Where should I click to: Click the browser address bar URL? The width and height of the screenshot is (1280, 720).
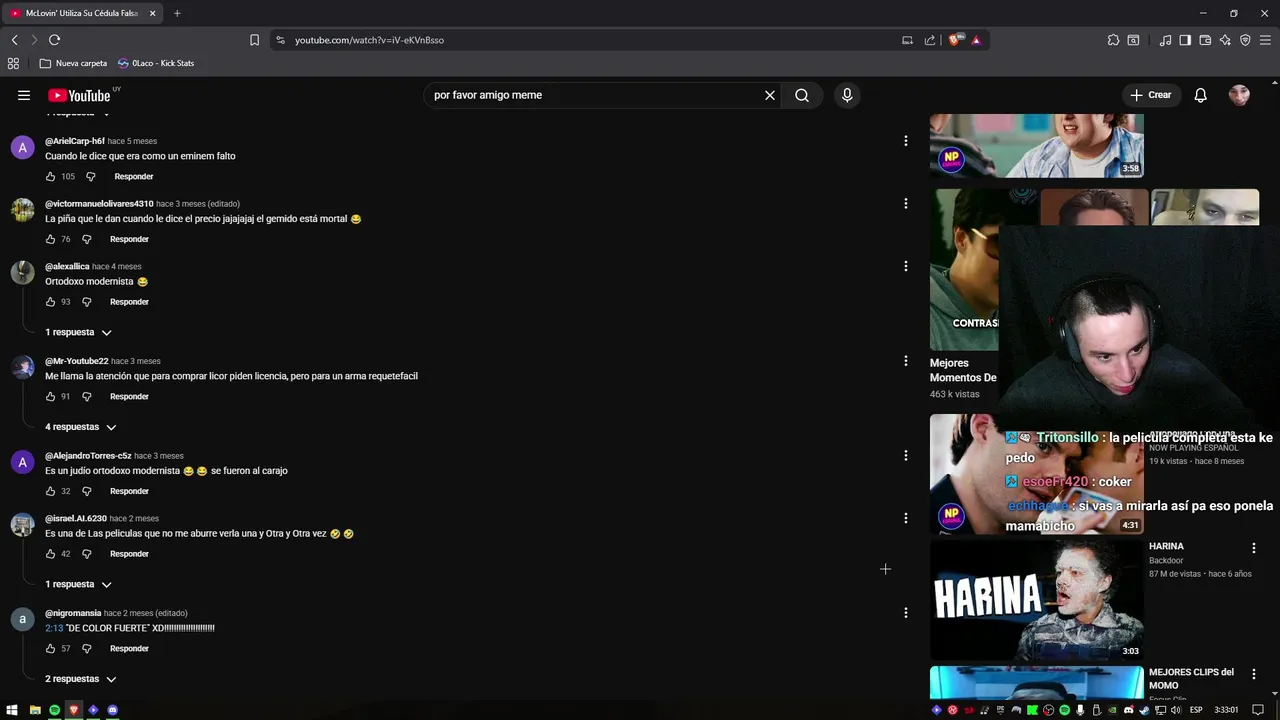click(369, 40)
